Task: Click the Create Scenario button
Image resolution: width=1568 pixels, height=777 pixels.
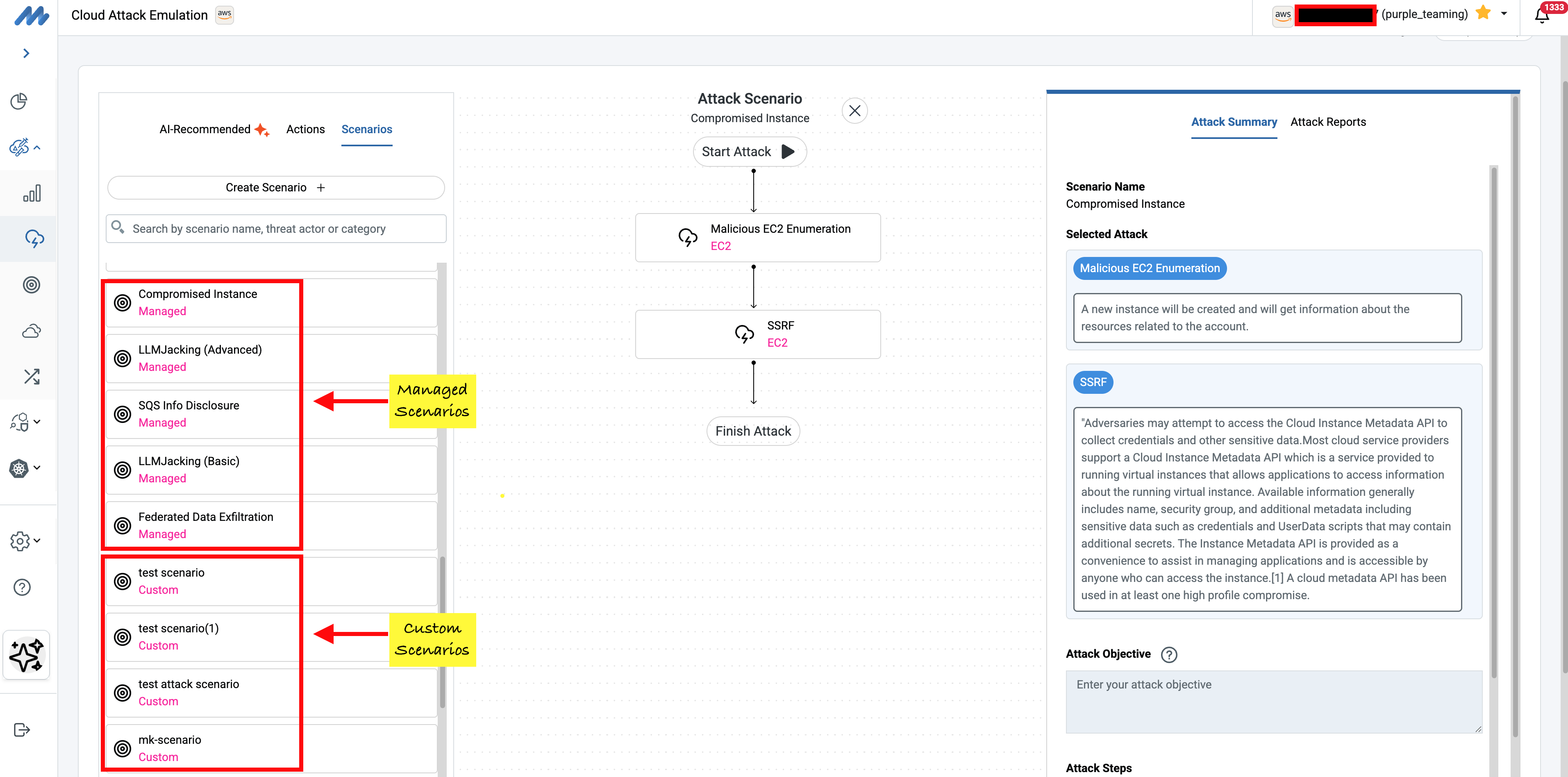Action: (276, 187)
